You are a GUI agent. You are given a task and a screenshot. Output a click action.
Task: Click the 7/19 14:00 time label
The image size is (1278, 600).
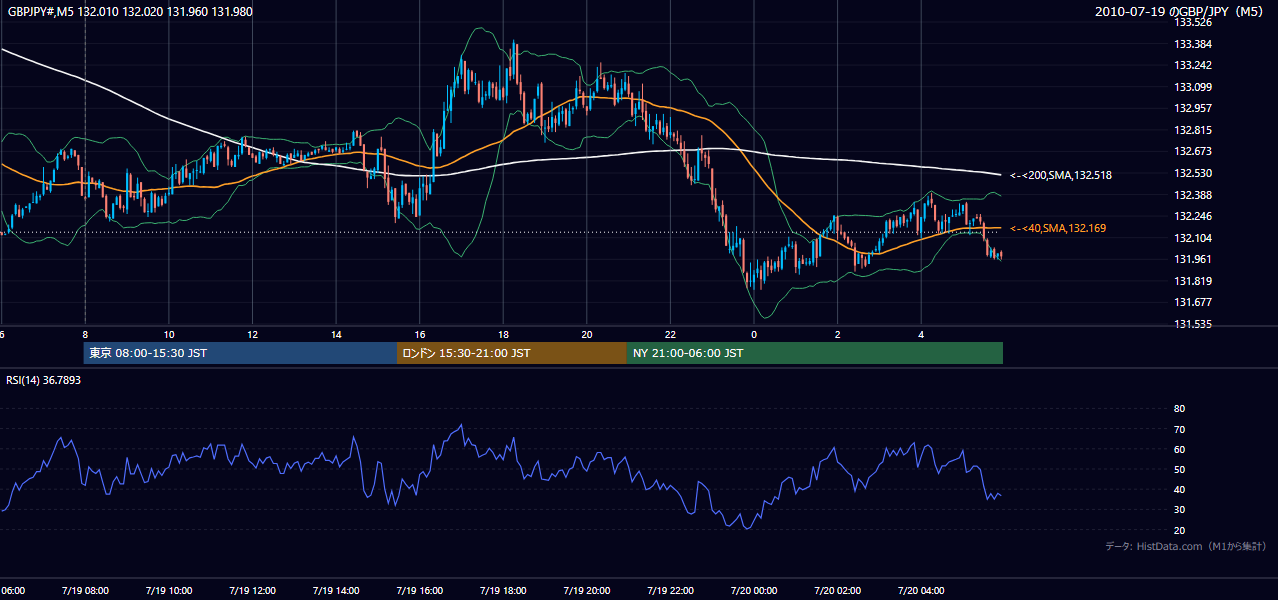click(335, 590)
